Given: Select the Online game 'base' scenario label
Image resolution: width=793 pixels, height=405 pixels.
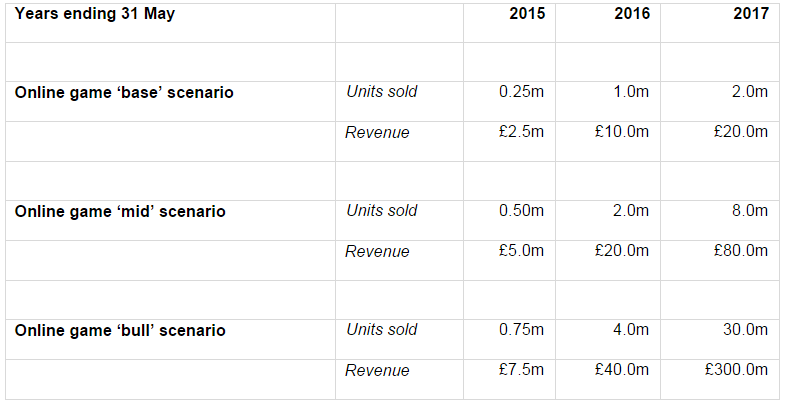Looking at the screenshot, I should (124, 93).
